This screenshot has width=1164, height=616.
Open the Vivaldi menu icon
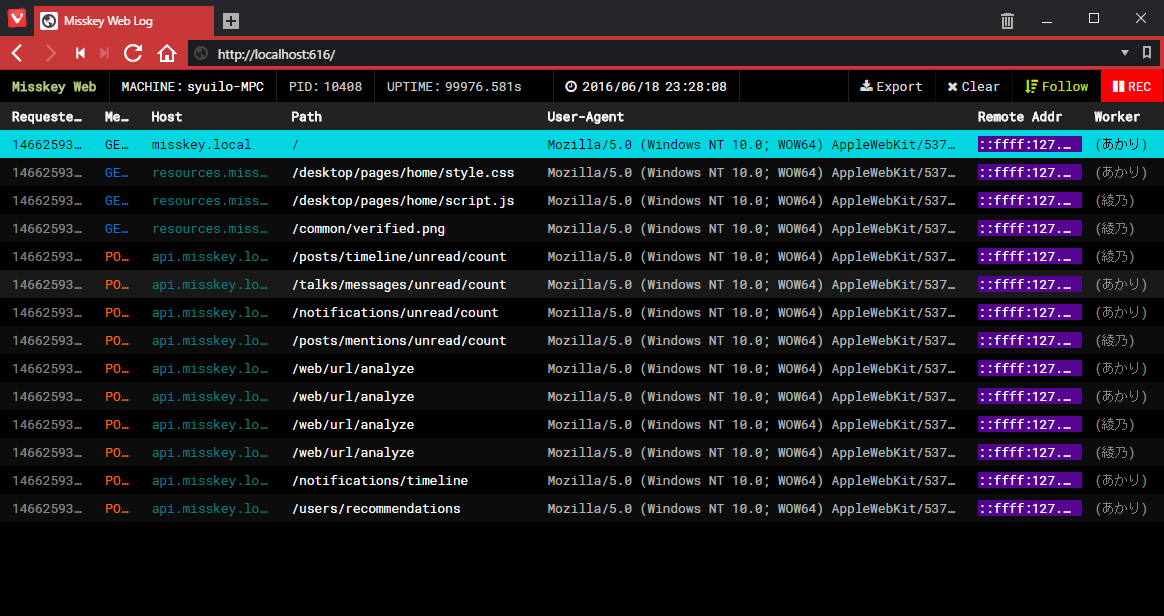tap(16, 19)
